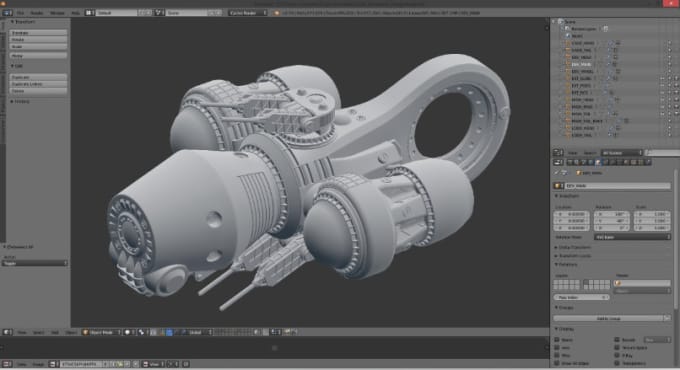This screenshot has height=370, width=680.
Task: Open the Window menu
Action: pos(57,13)
